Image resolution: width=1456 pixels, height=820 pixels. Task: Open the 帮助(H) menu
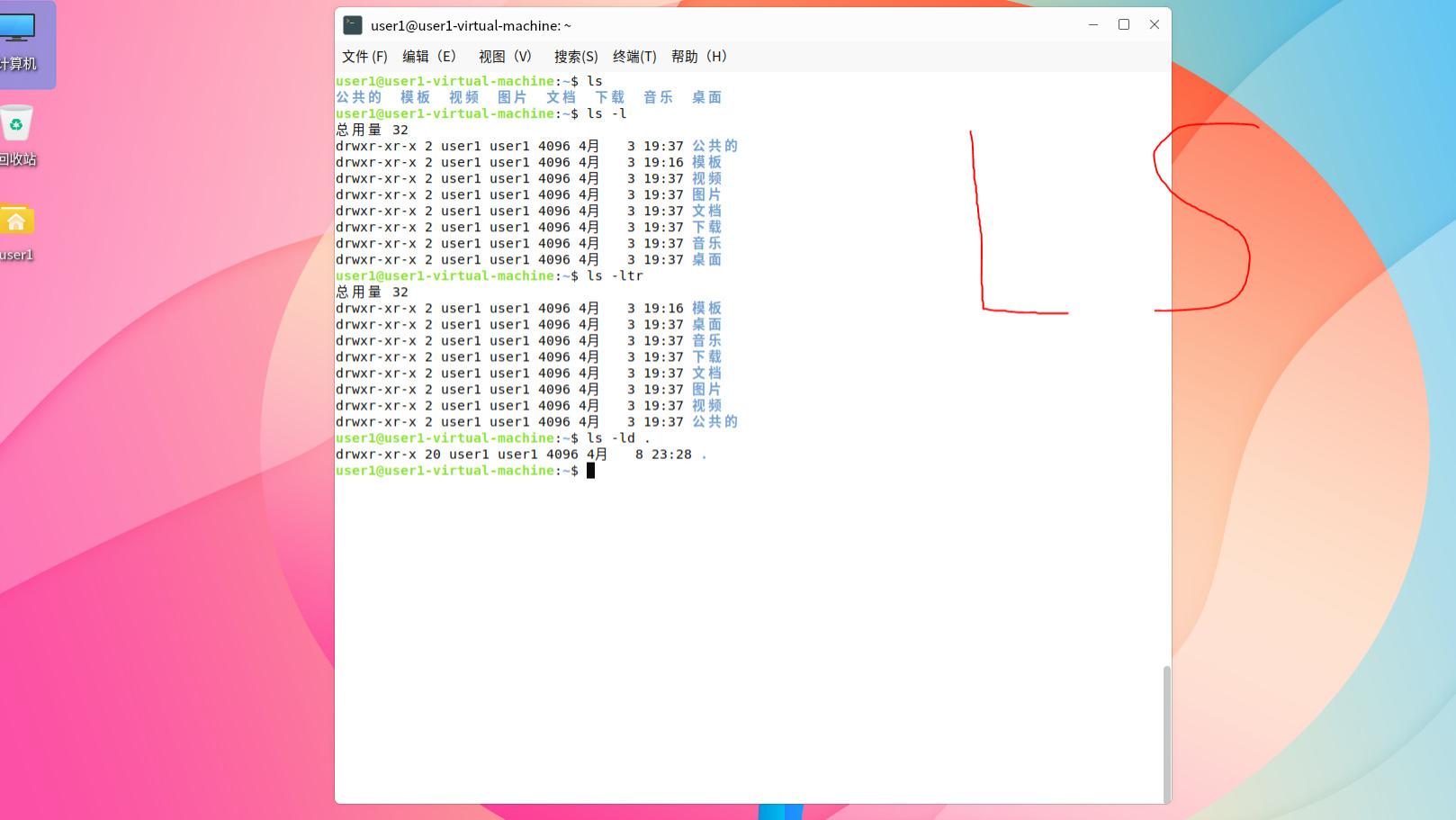tap(699, 57)
